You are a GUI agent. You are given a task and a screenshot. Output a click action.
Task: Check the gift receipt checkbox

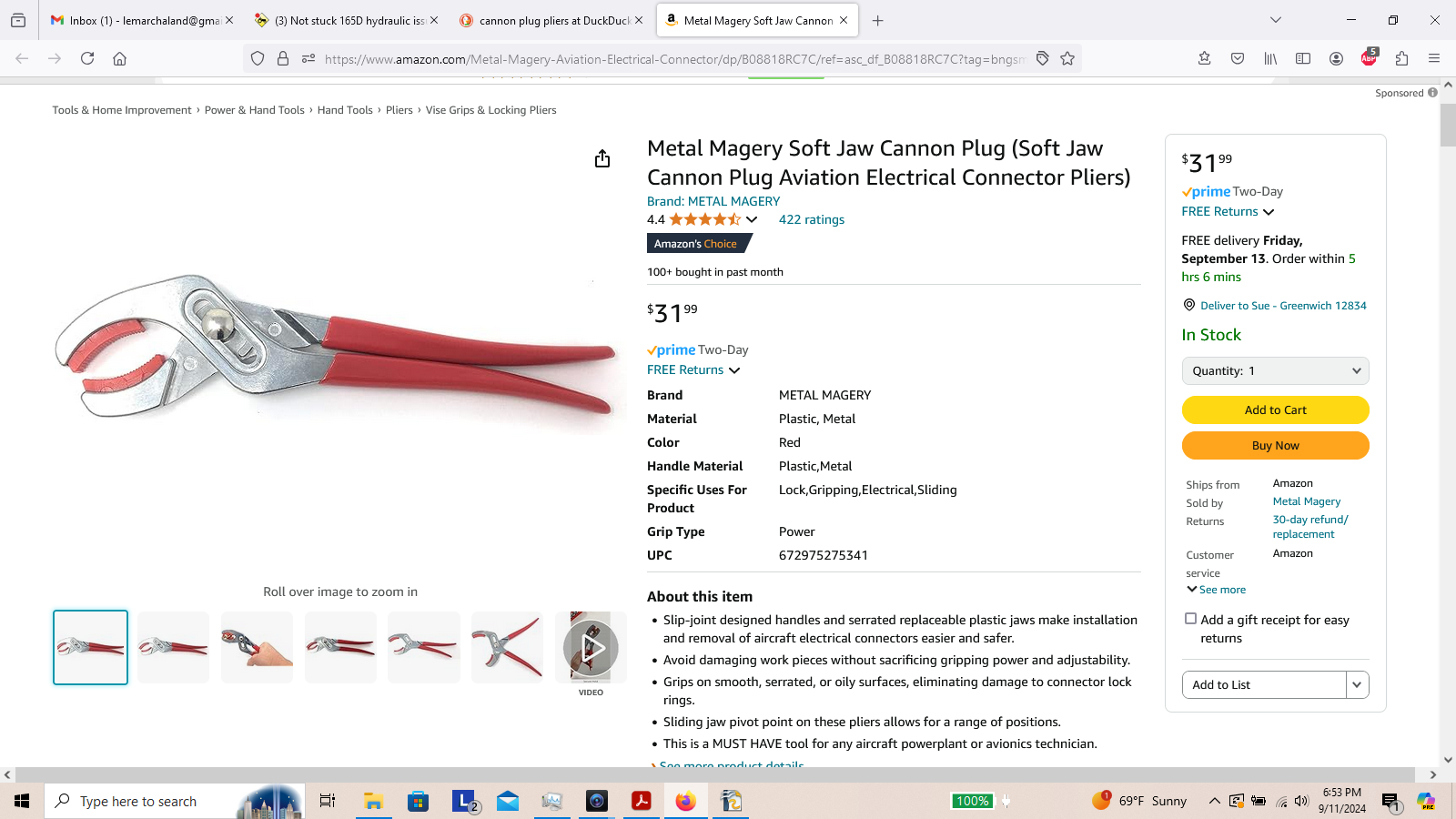(1190, 619)
